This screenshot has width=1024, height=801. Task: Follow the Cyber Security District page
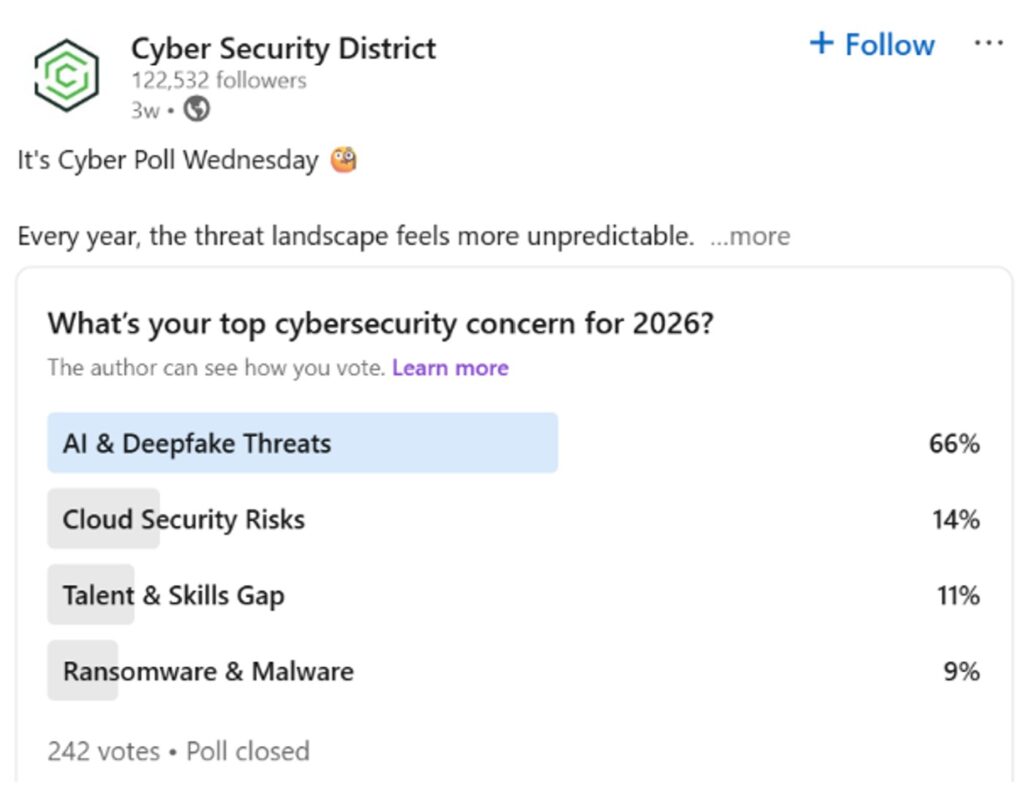pyautogui.click(x=871, y=45)
